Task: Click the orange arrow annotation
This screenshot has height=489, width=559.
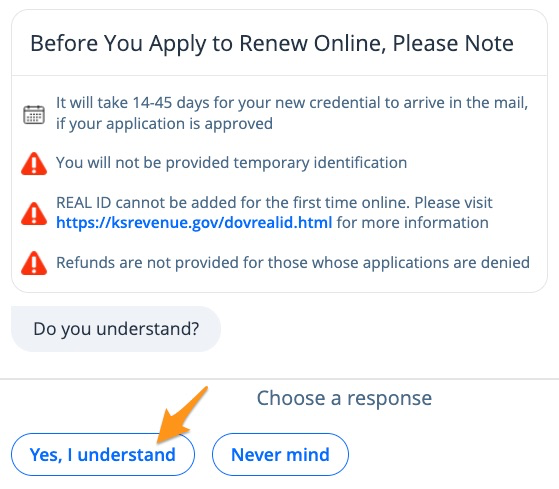Action: click(181, 415)
